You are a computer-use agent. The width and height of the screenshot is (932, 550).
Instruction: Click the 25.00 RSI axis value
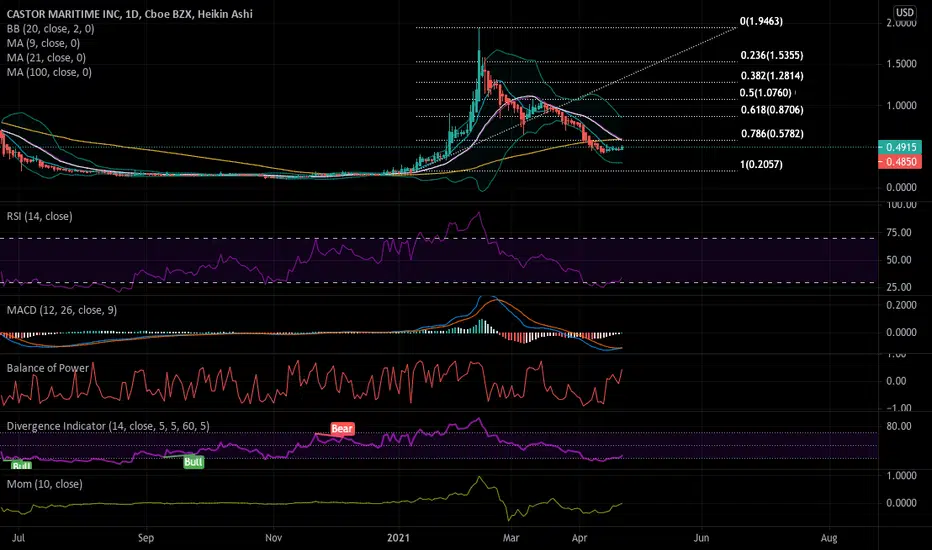(899, 287)
